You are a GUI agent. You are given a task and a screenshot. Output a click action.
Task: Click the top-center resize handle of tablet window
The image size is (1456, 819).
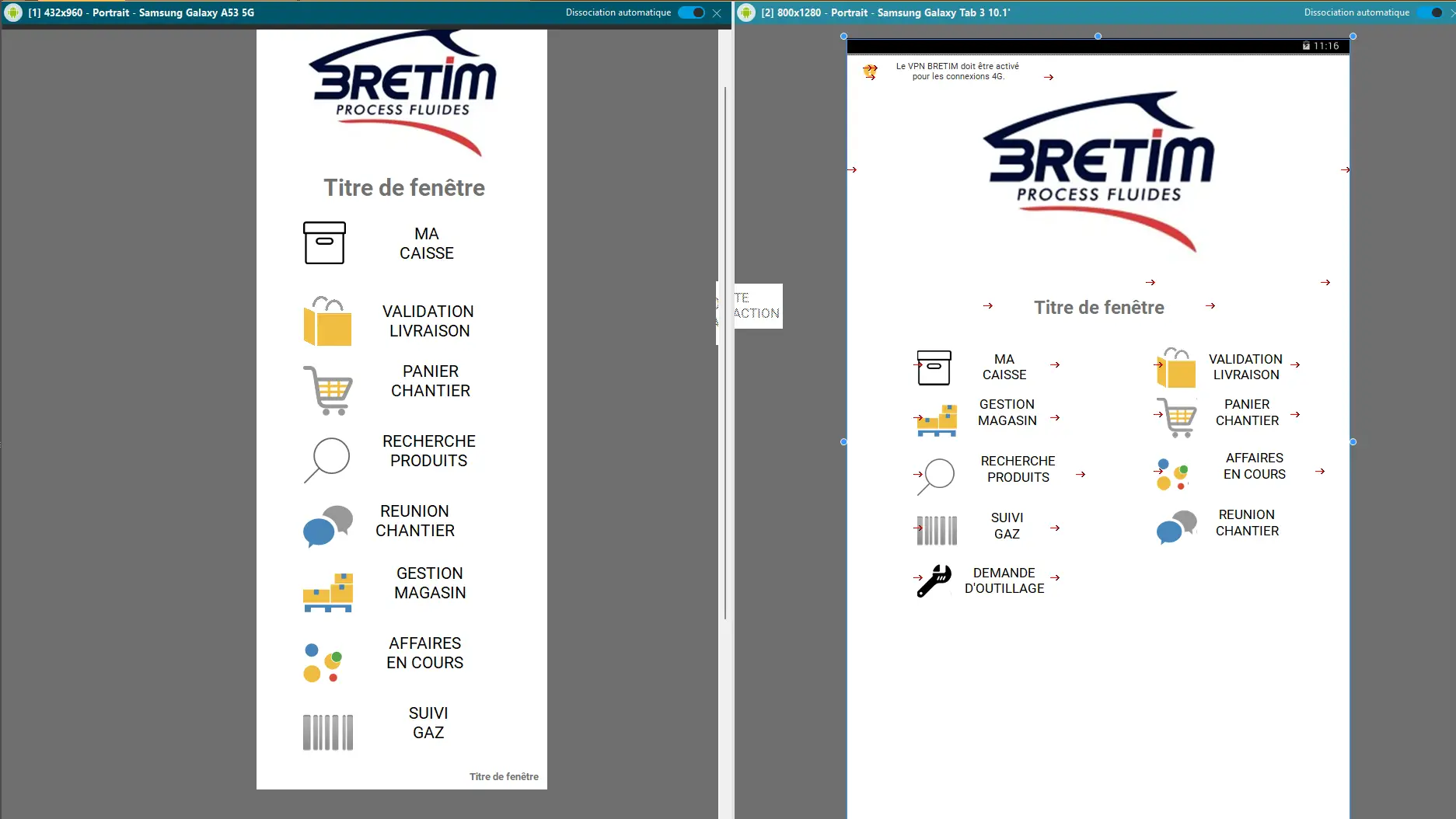(x=1098, y=37)
